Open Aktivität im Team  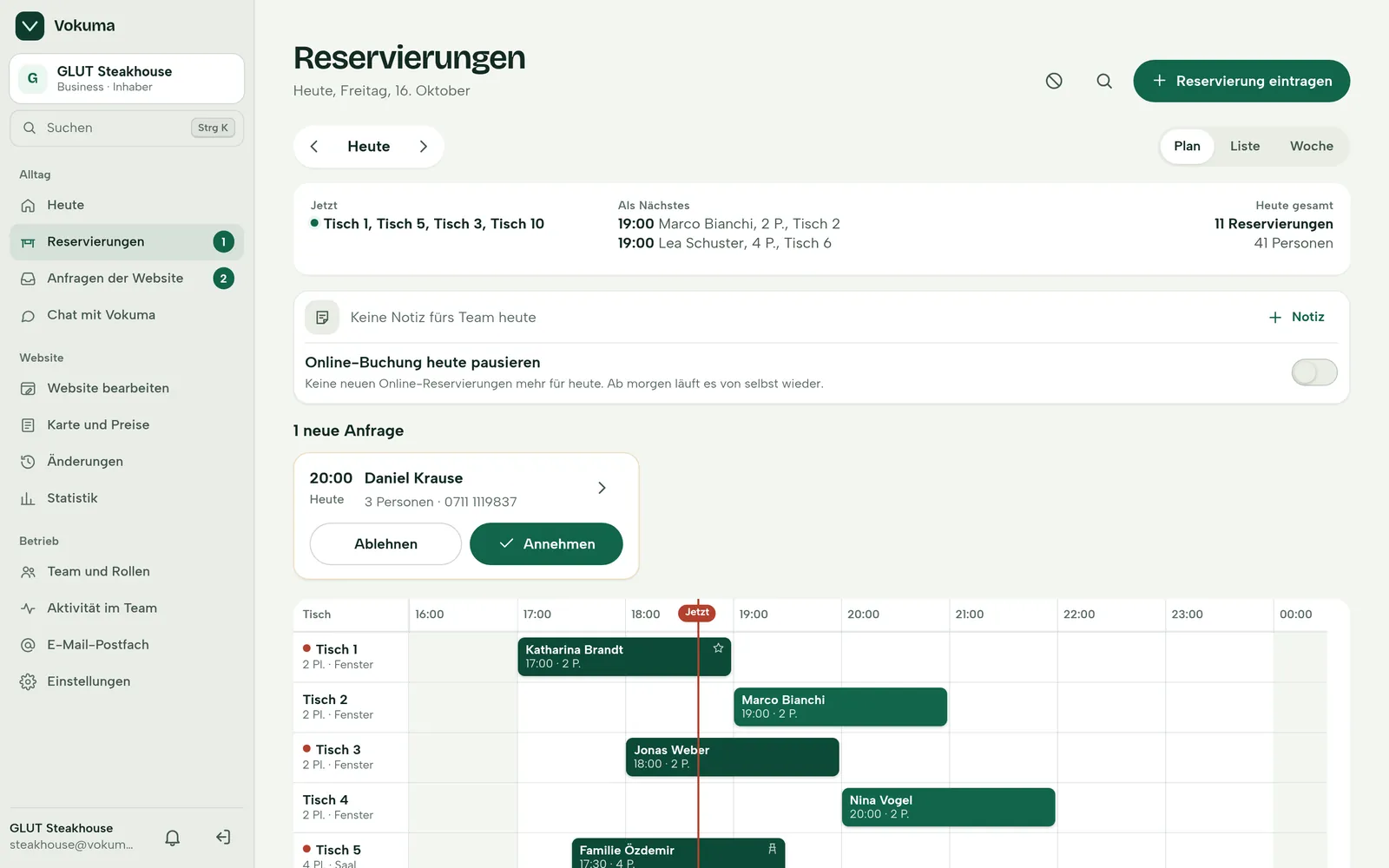pyautogui.click(x=127, y=608)
